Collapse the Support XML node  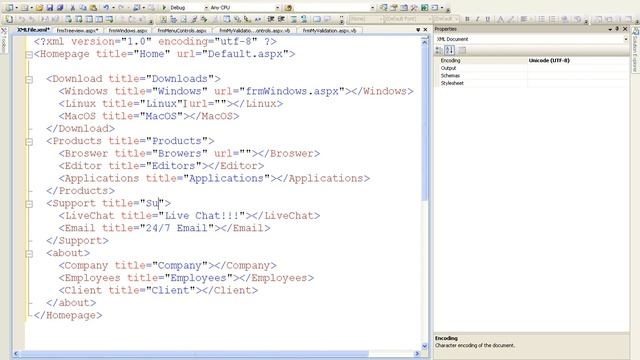(29, 204)
